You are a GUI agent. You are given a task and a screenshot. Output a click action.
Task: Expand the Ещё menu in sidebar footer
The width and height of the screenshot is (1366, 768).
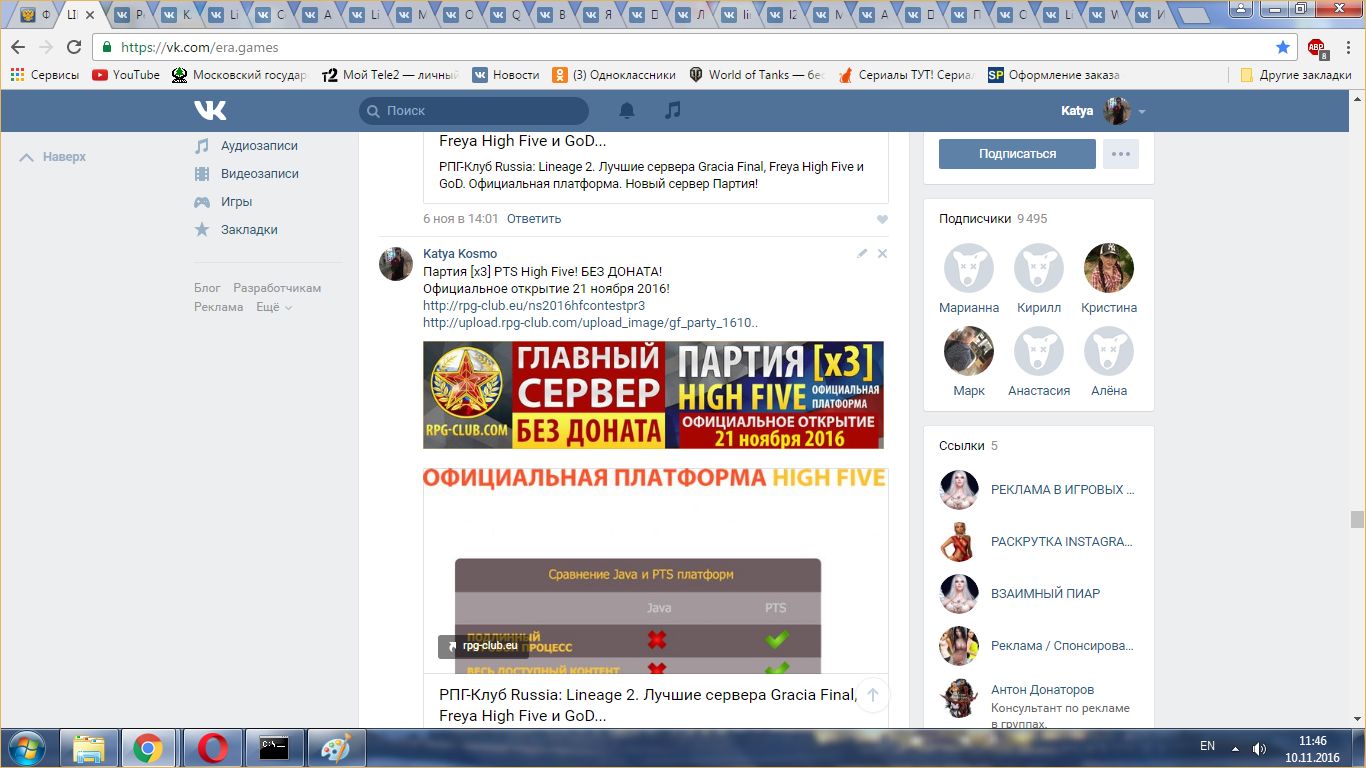pos(273,307)
